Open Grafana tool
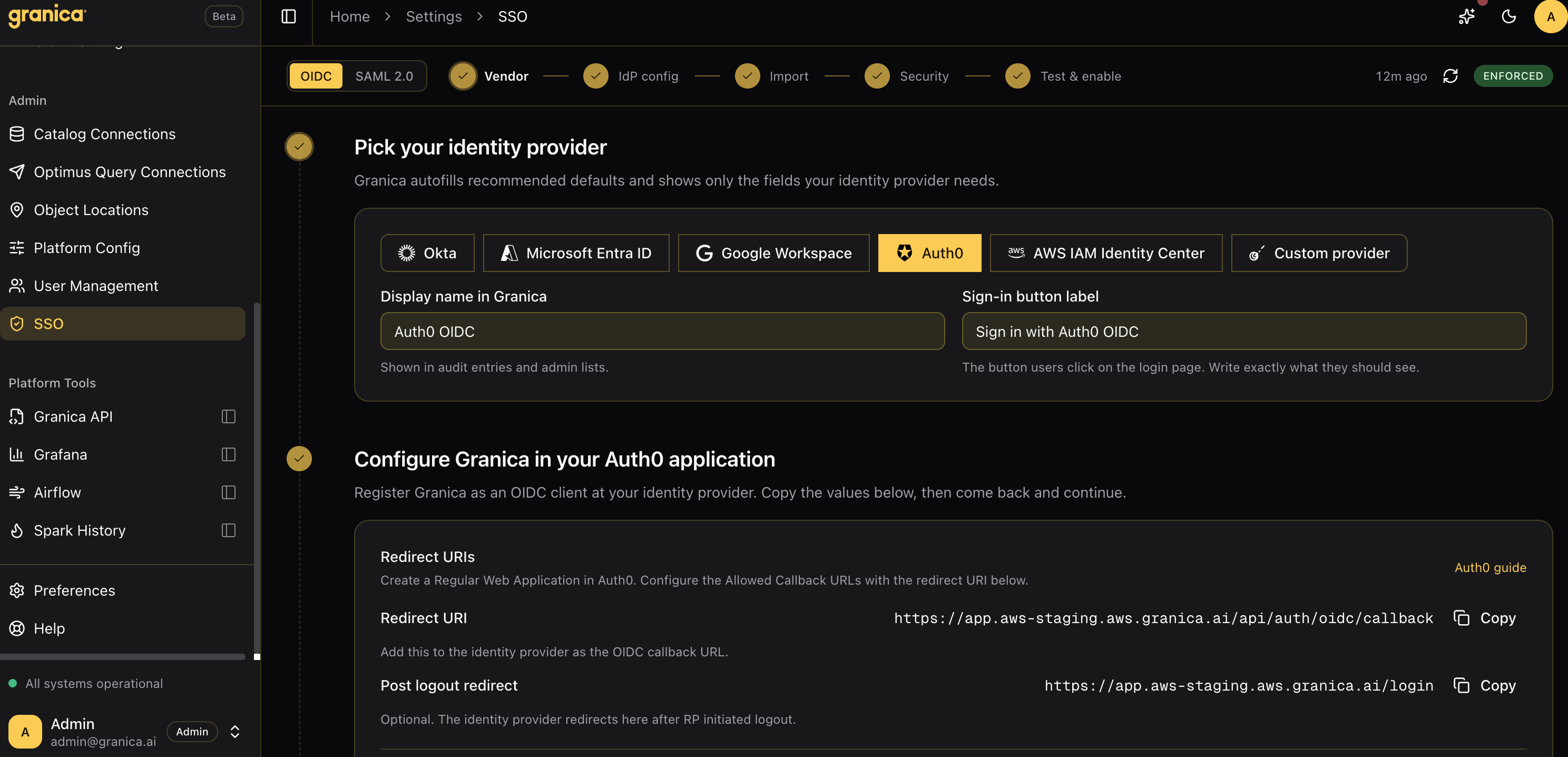This screenshot has width=1568, height=757. pyautogui.click(x=60, y=454)
